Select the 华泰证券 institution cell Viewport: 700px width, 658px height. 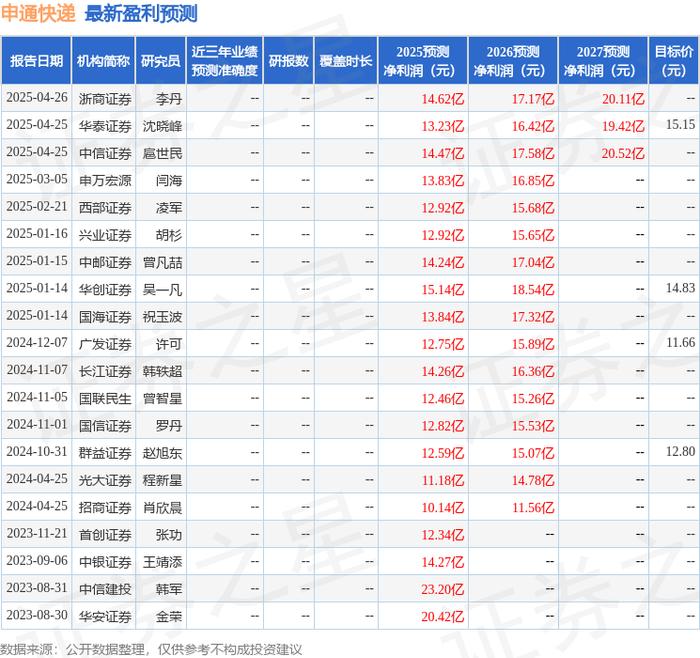(105, 126)
